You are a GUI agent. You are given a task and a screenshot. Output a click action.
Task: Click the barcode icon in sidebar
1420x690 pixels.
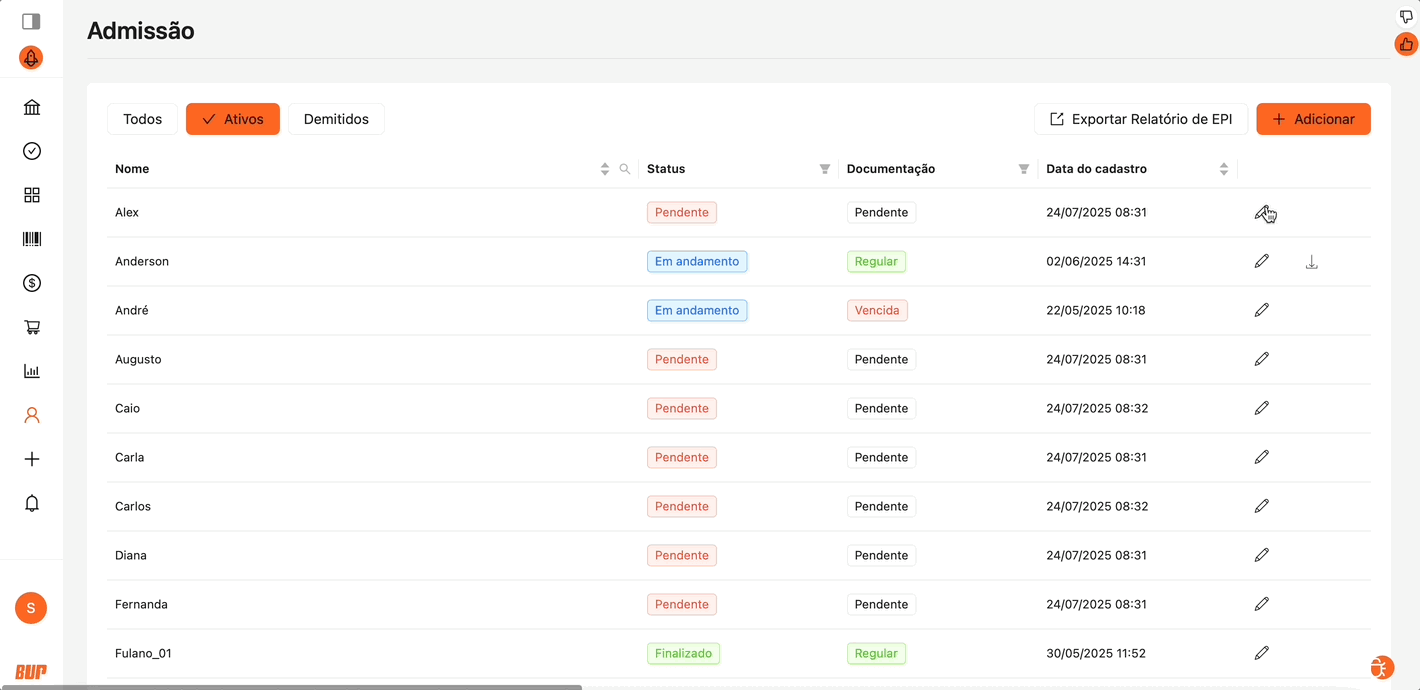tap(32, 239)
